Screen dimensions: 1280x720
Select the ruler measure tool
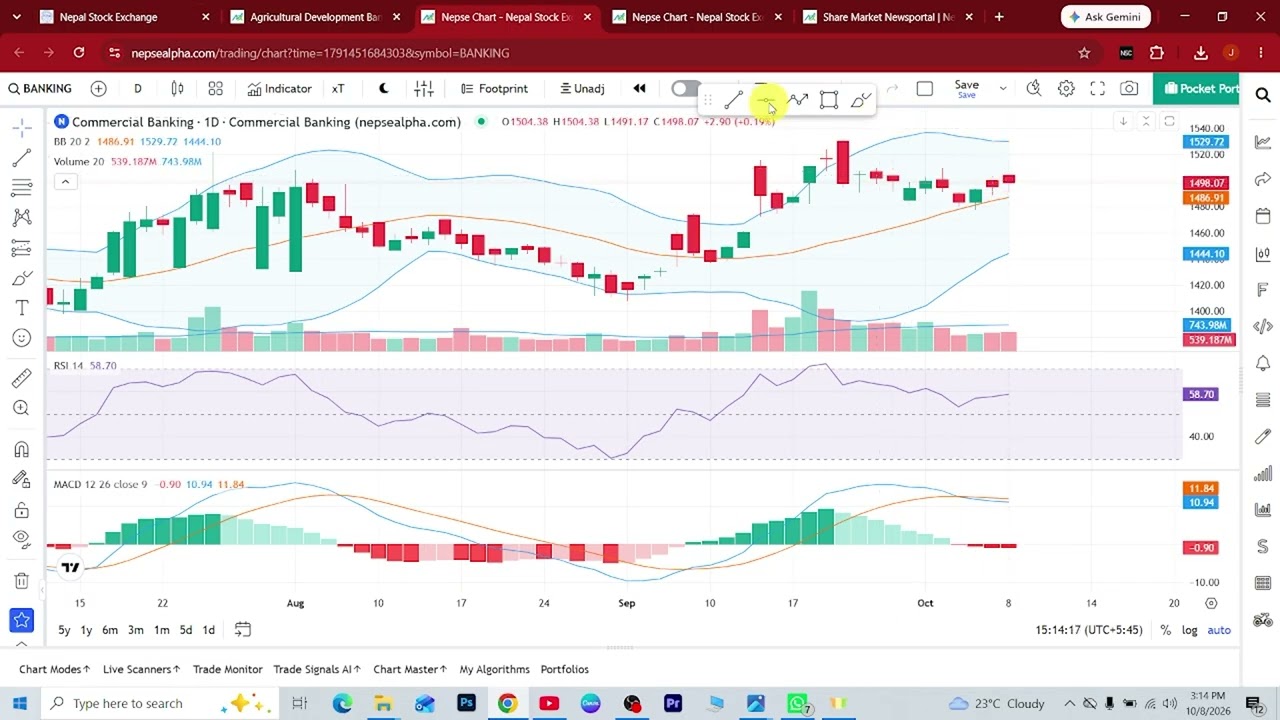click(x=21, y=379)
